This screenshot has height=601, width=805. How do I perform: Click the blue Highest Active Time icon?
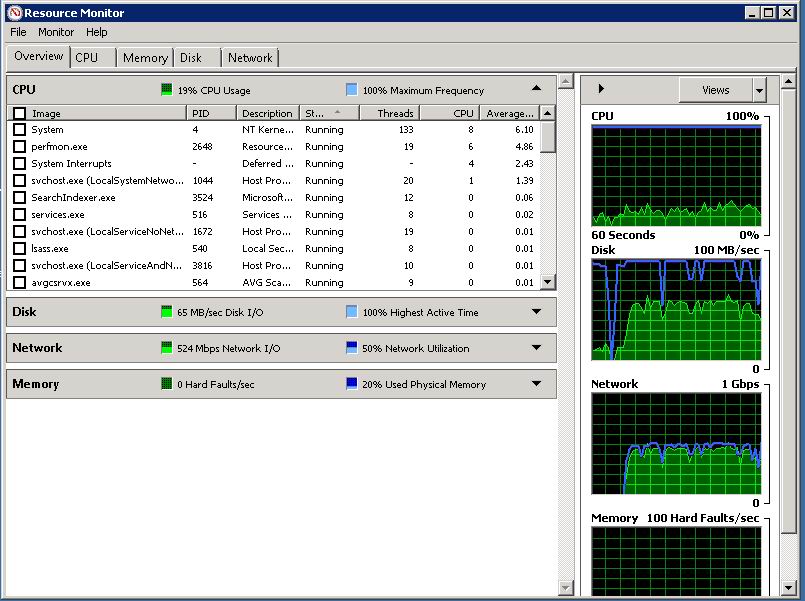tap(351, 312)
